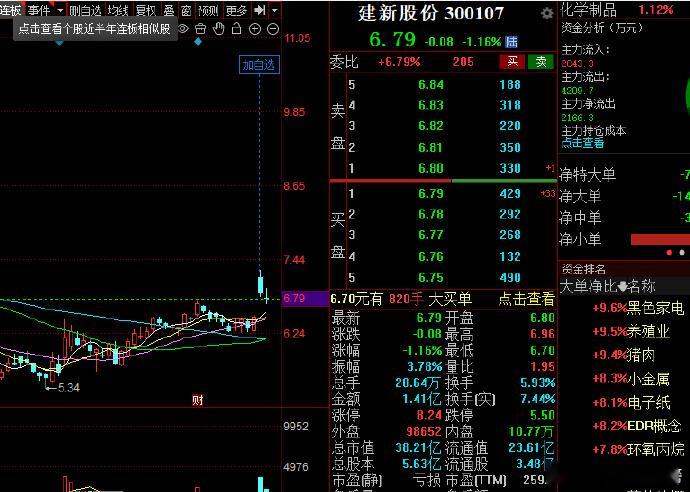
Task: Select buy level 5 price 6.75
Action: click(431, 278)
